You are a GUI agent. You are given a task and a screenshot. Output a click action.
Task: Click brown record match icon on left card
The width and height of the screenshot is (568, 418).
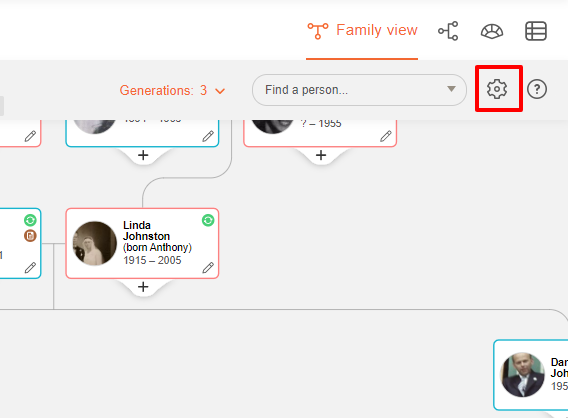30,236
